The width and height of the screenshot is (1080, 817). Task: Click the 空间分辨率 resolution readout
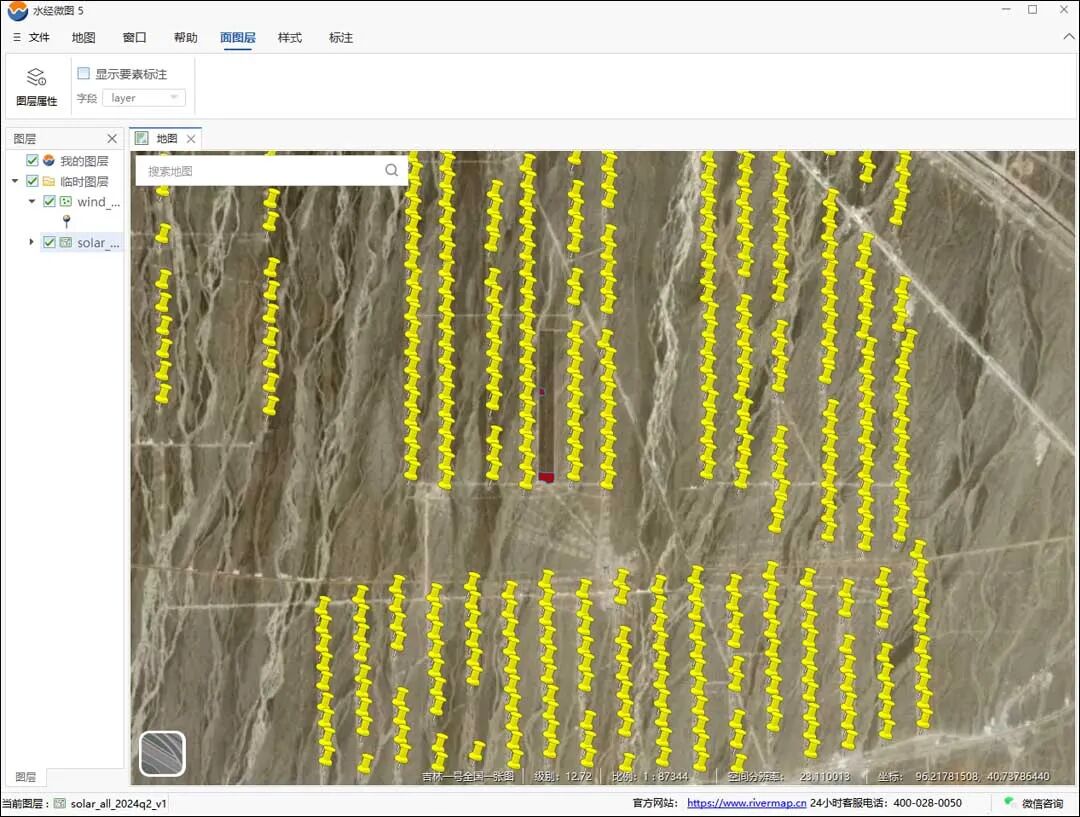(x=789, y=776)
